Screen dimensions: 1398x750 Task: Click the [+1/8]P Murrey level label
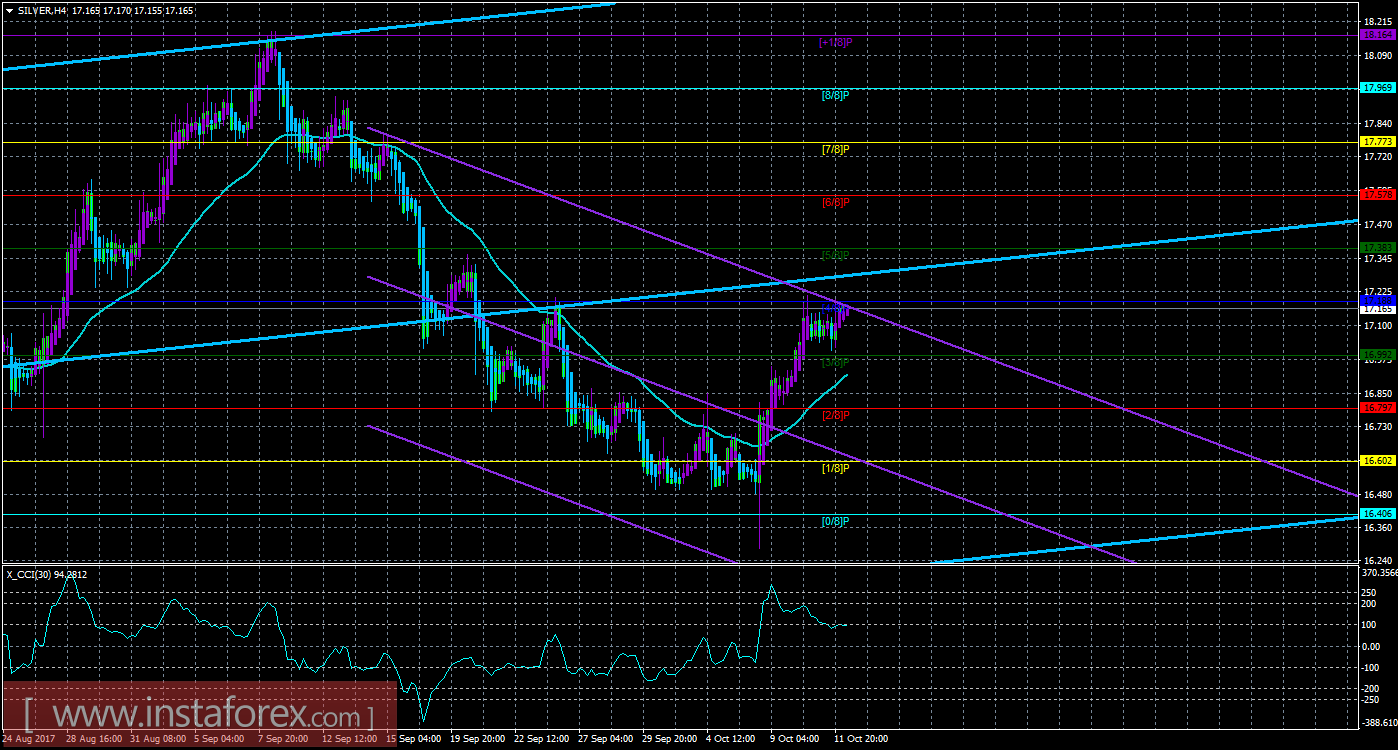tap(835, 42)
